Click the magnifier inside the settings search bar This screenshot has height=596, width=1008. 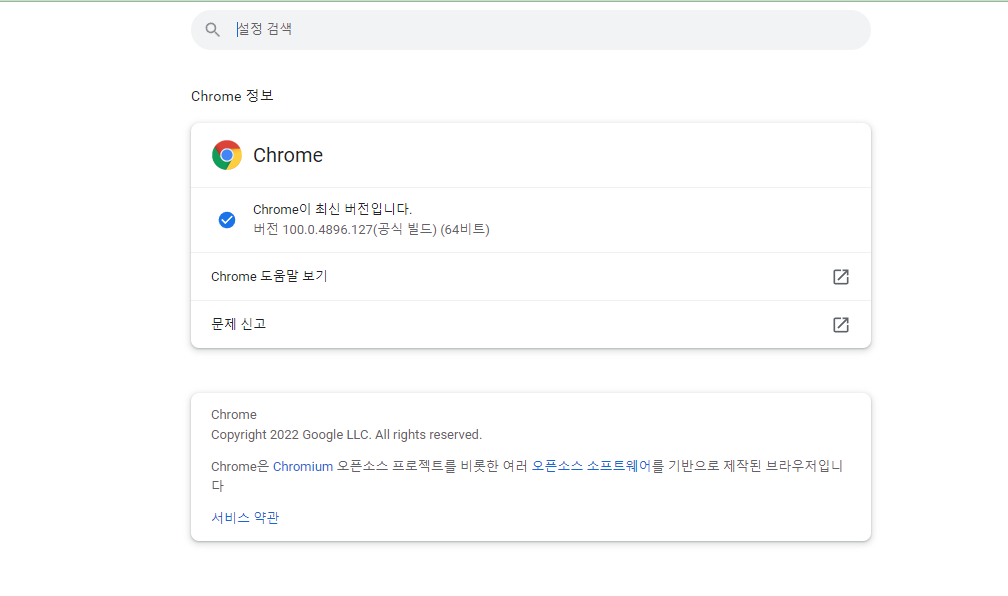coord(212,29)
